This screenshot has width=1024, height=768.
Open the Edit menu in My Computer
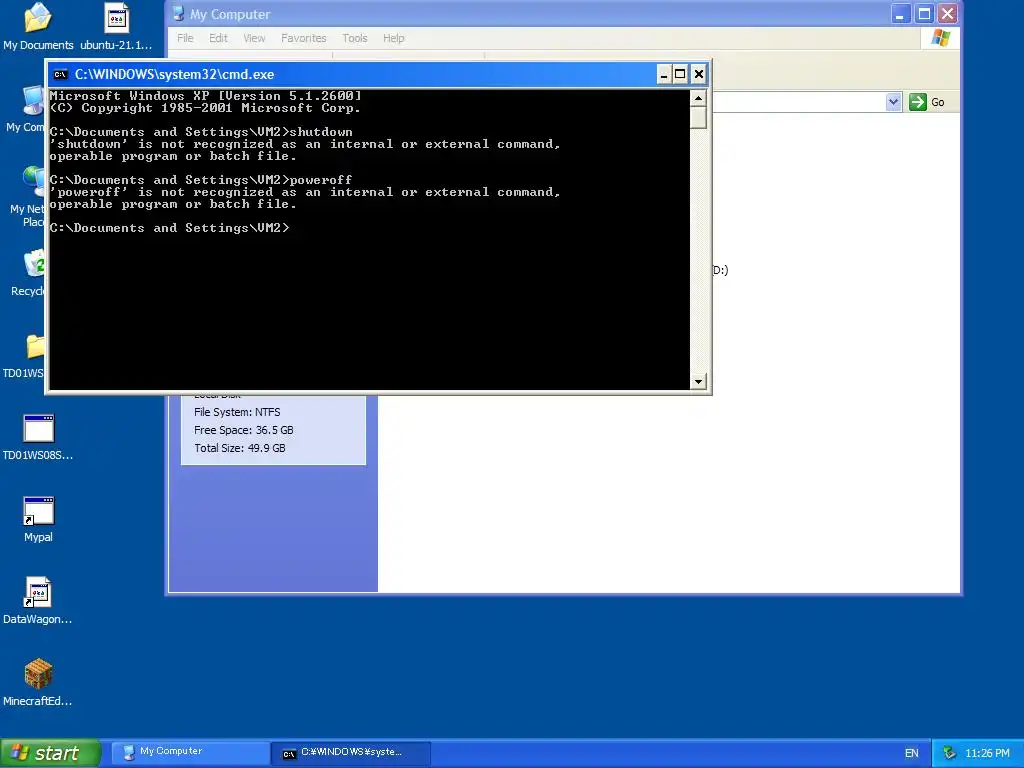click(218, 38)
